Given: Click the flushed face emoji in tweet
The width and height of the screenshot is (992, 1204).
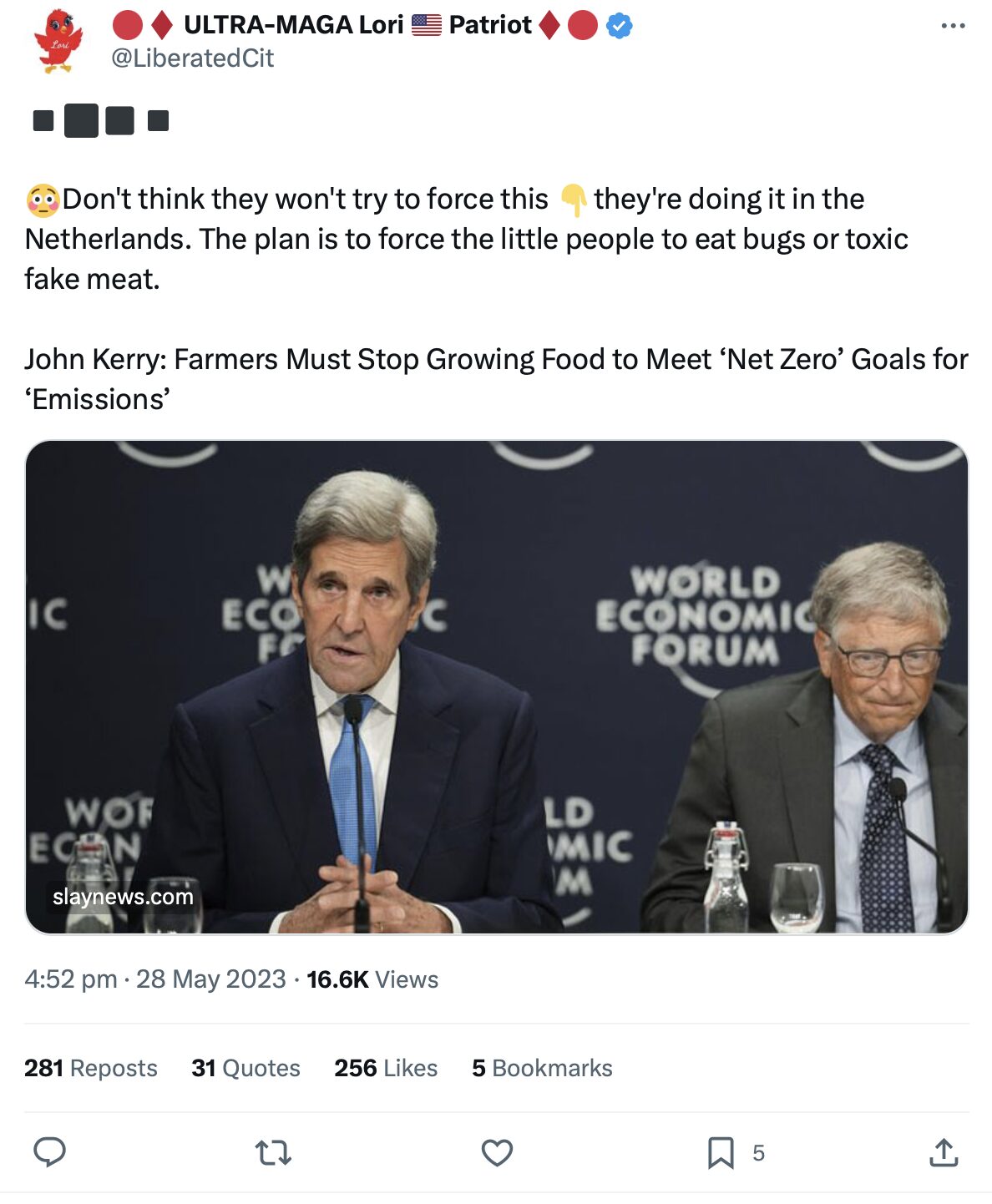Looking at the screenshot, I should click(43, 200).
